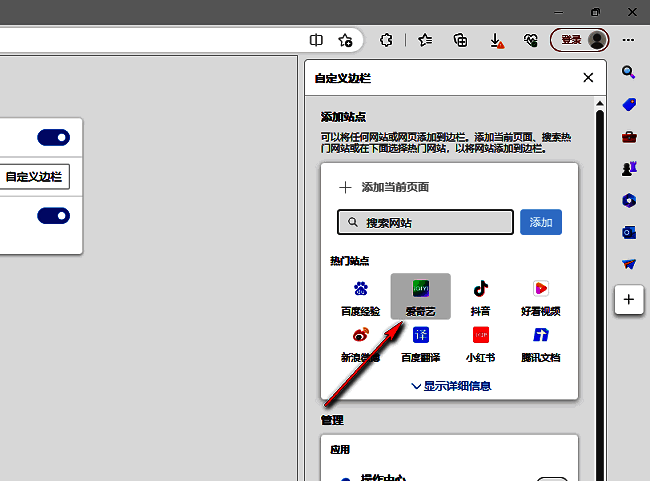Image resolution: width=650 pixels, height=481 pixels.
Task: Open the Favorites toolbar menu
Action: pos(424,40)
